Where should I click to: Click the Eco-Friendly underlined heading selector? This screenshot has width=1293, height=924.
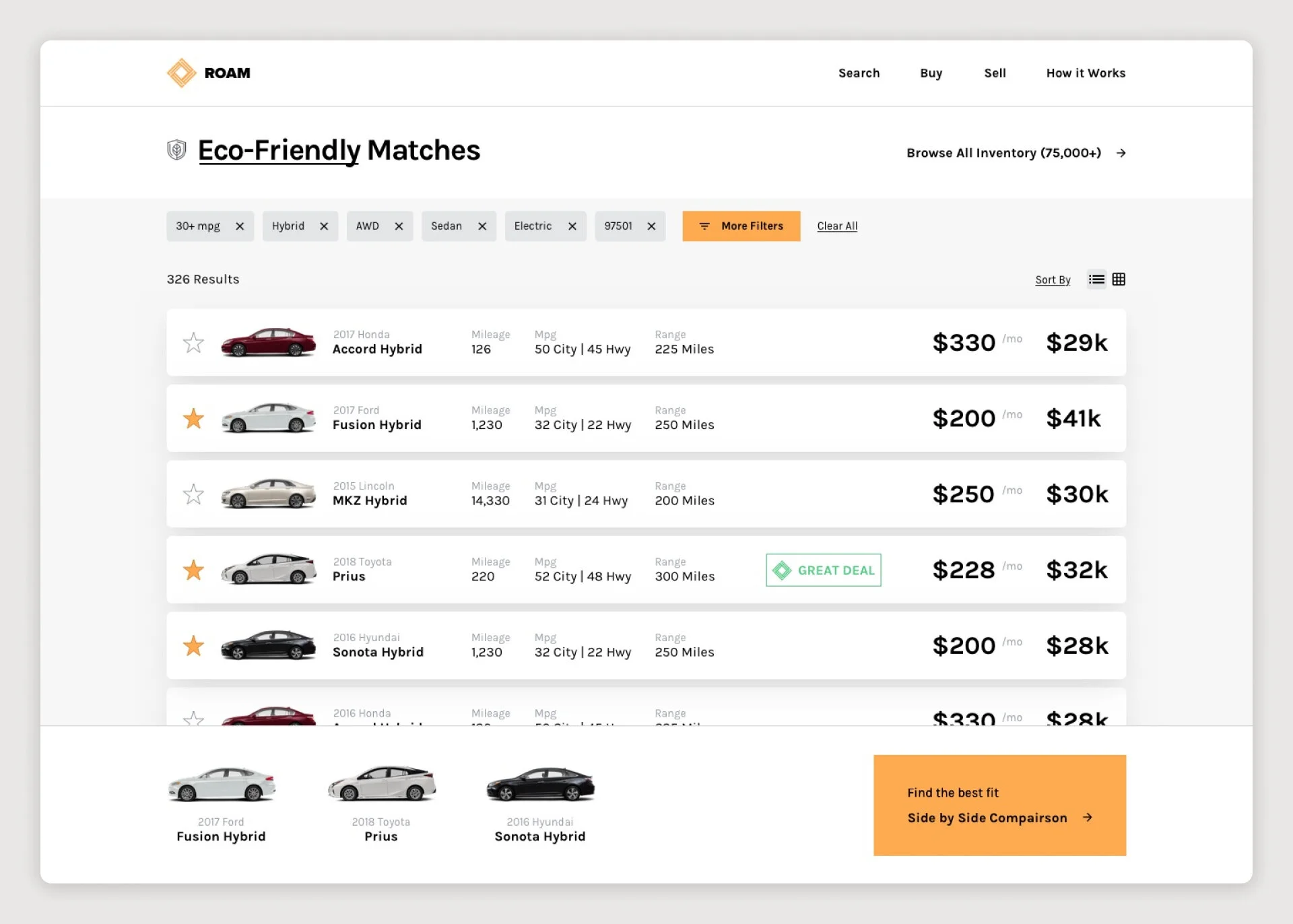(x=279, y=151)
